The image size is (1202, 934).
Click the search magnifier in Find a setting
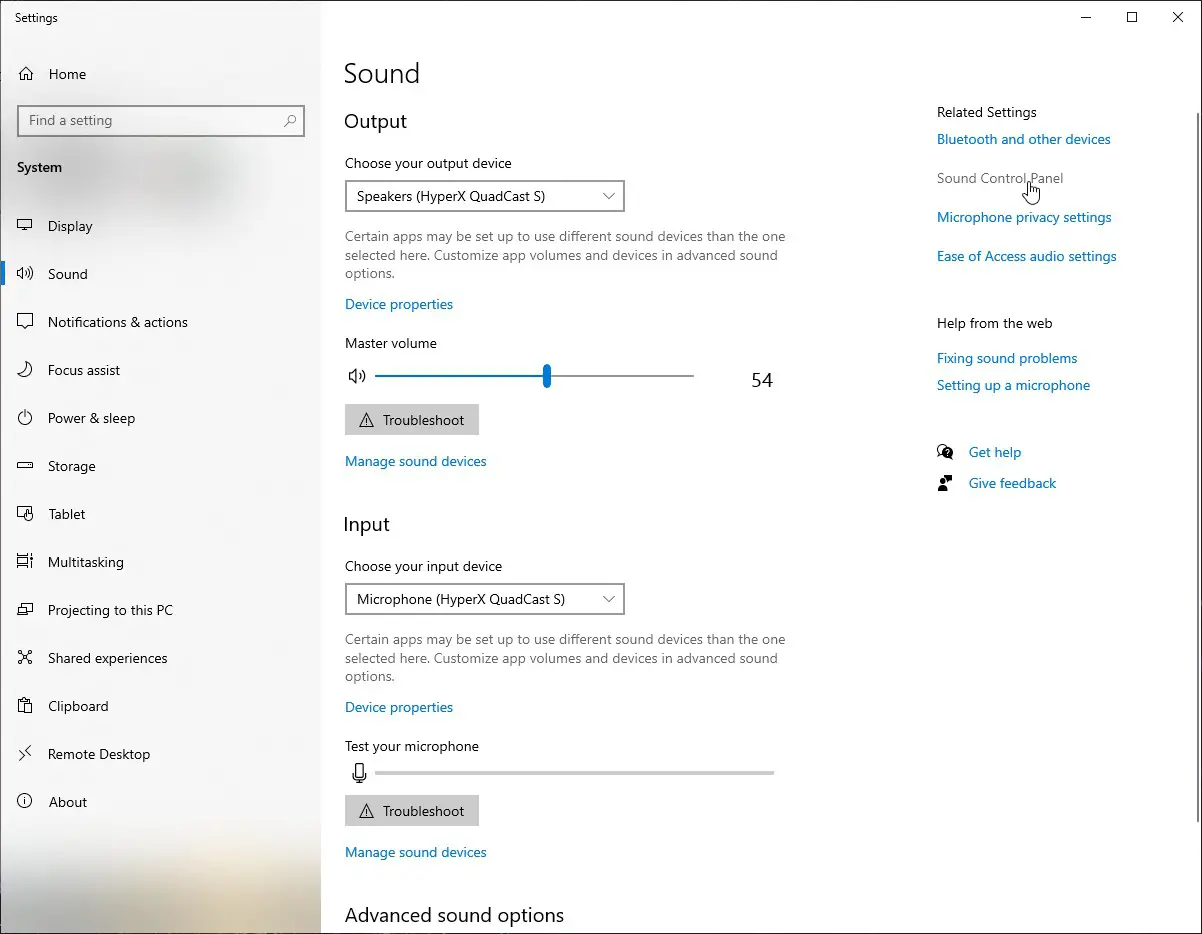pyautogui.click(x=290, y=121)
